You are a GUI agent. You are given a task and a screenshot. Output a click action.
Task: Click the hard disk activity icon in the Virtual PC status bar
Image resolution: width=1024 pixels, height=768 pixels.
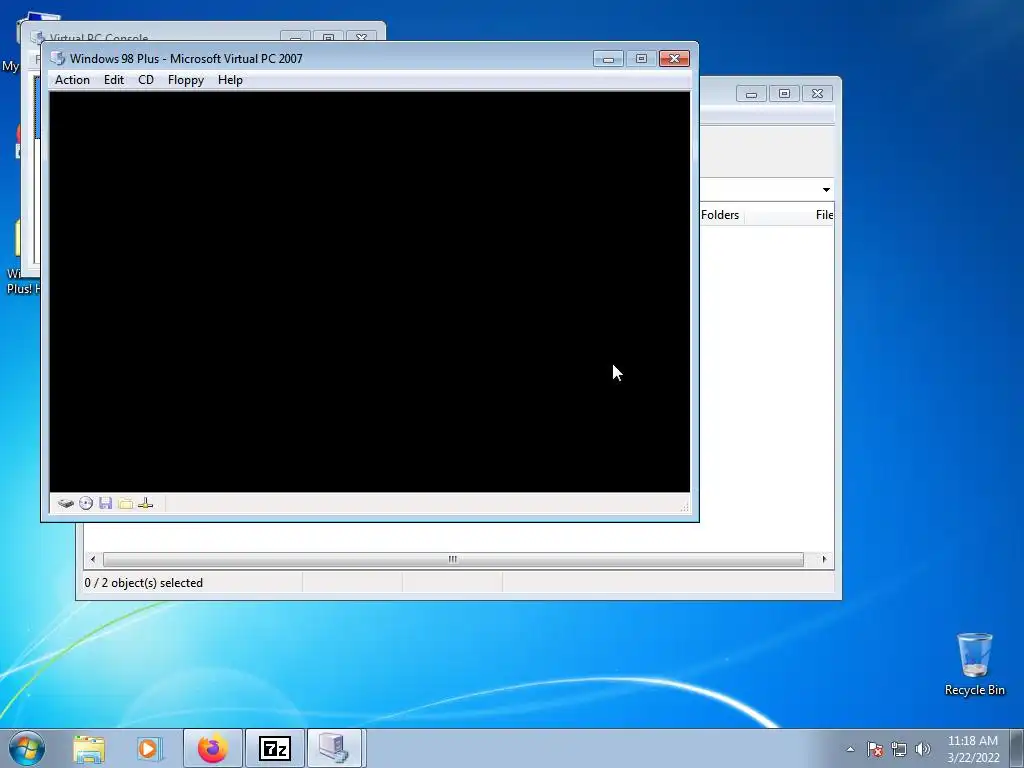[x=65, y=503]
